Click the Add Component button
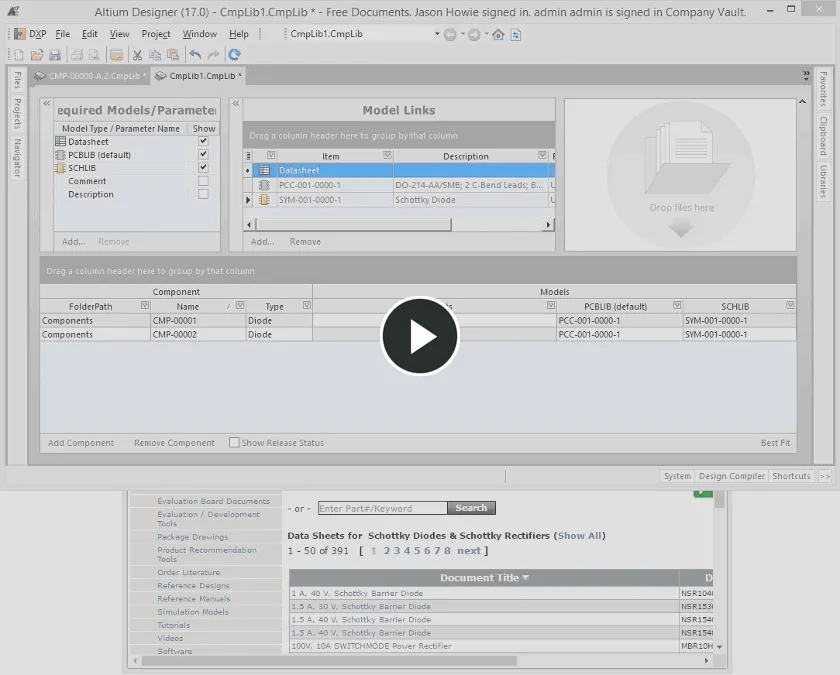The height and width of the screenshot is (675, 840). pyautogui.click(x=81, y=443)
